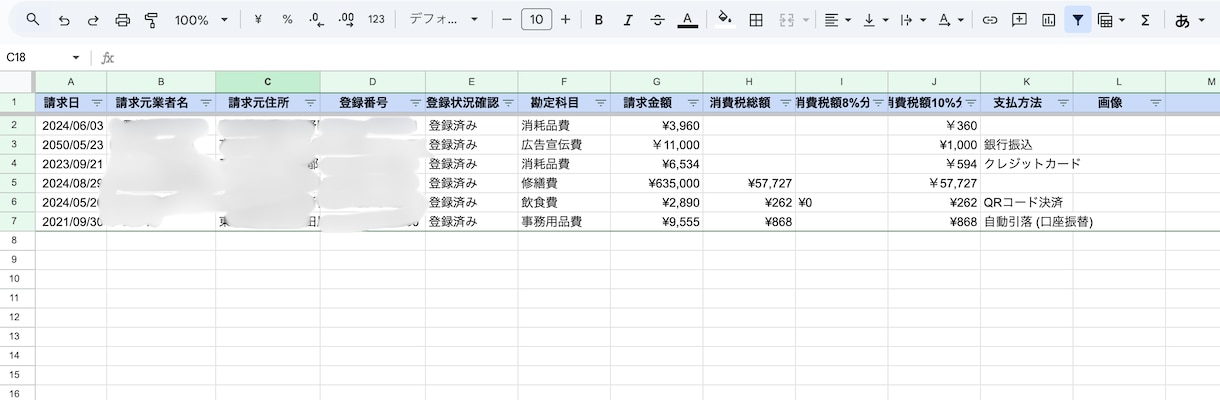Click cell containing クレジットカード

tap(1027, 164)
